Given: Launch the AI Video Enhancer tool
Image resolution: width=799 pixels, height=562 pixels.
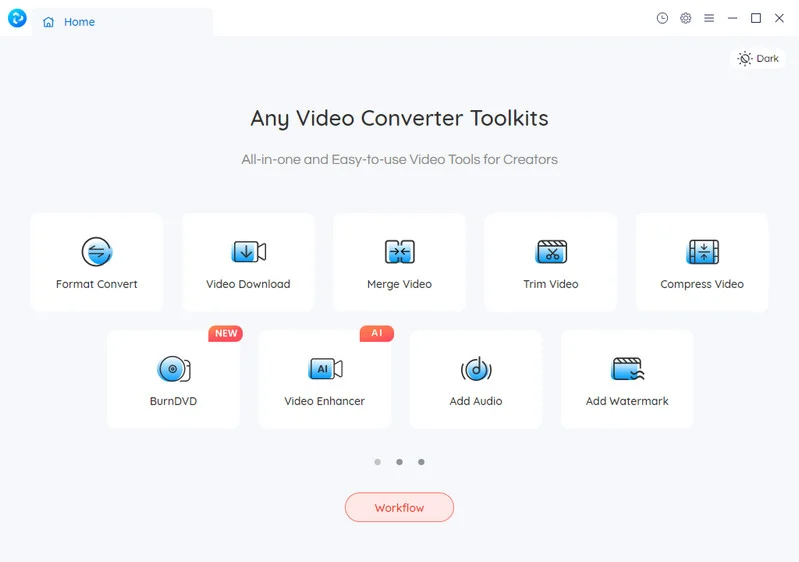Looking at the screenshot, I should pyautogui.click(x=325, y=380).
